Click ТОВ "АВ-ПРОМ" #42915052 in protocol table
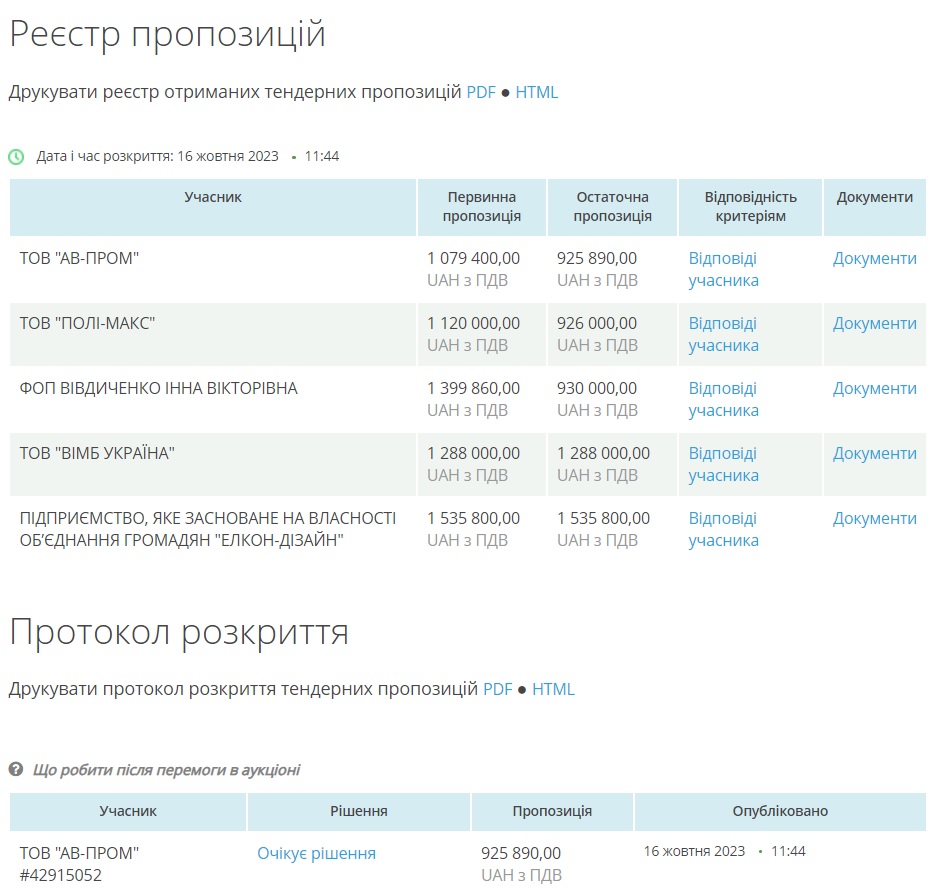The height and width of the screenshot is (893, 928). [79, 864]
